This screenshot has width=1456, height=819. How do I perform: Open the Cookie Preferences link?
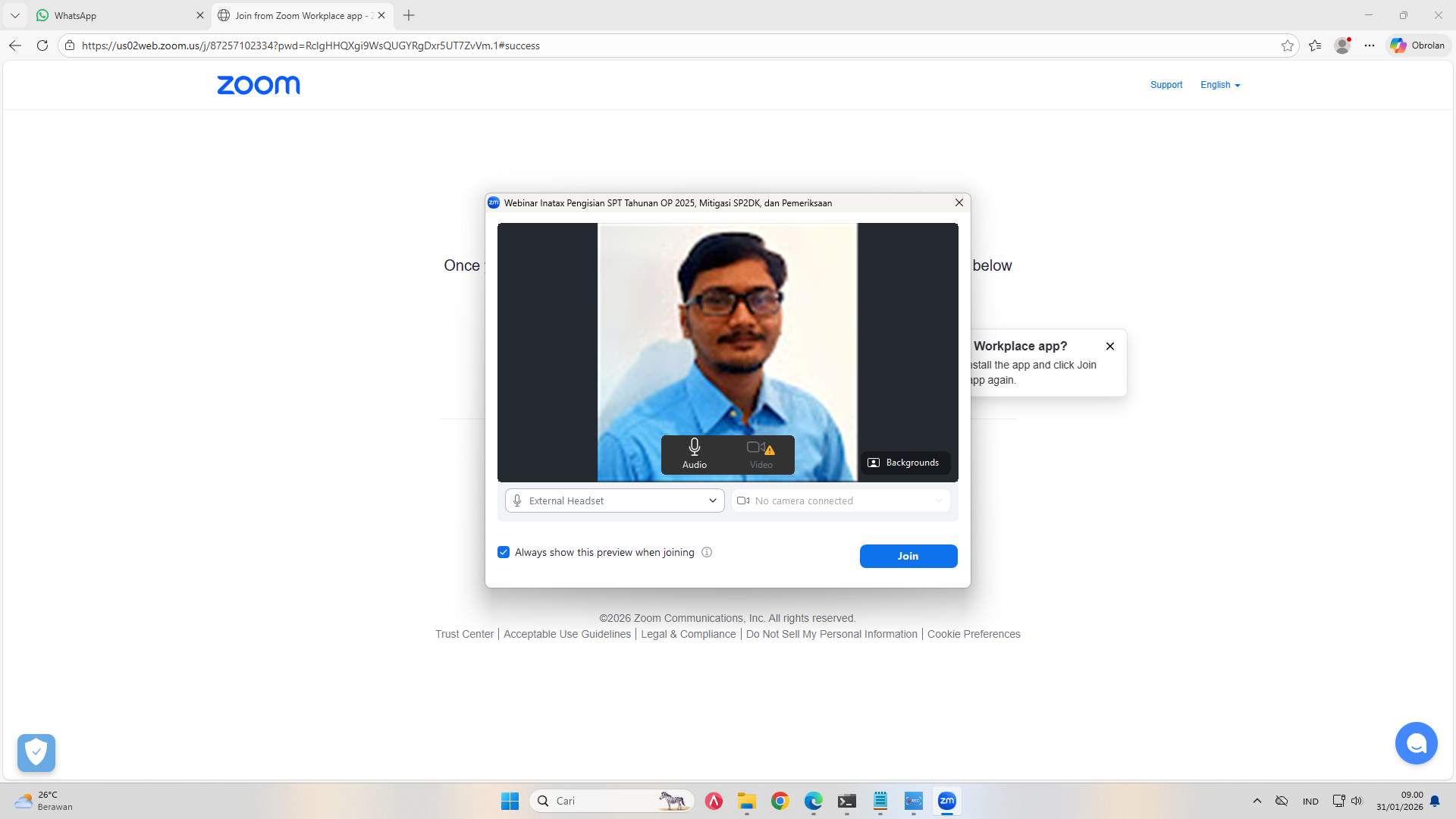tap(973, 634)
